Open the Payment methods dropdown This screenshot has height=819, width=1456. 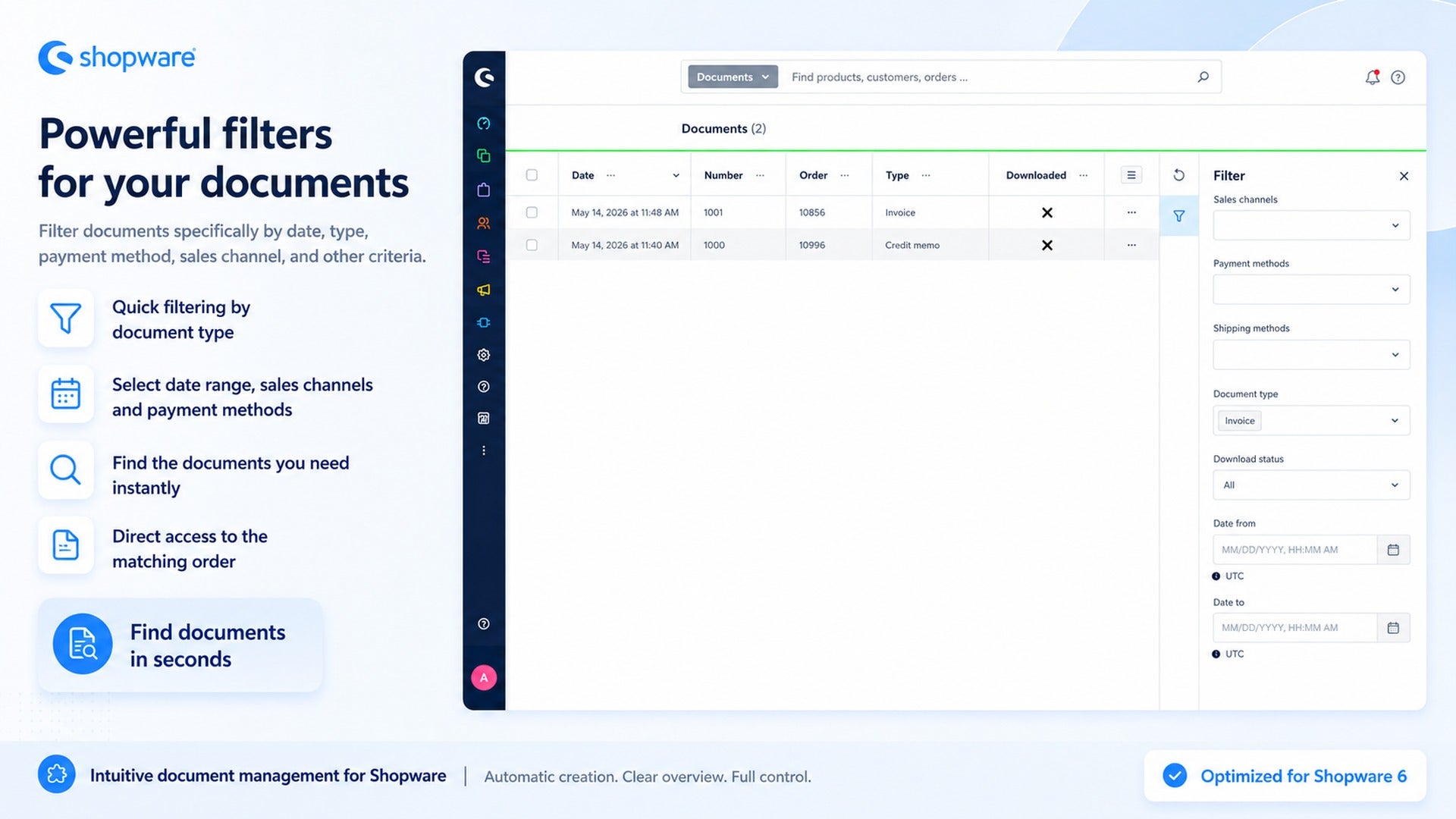[1311, 290]
